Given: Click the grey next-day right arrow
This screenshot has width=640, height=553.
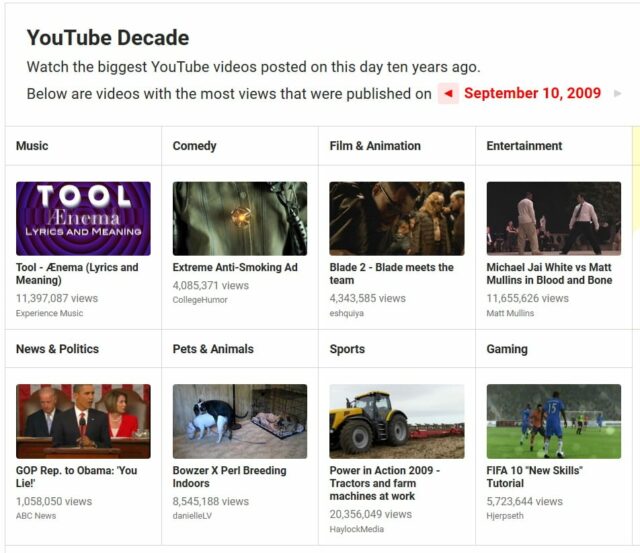Looking at the screenshot, I should point(617,94).
